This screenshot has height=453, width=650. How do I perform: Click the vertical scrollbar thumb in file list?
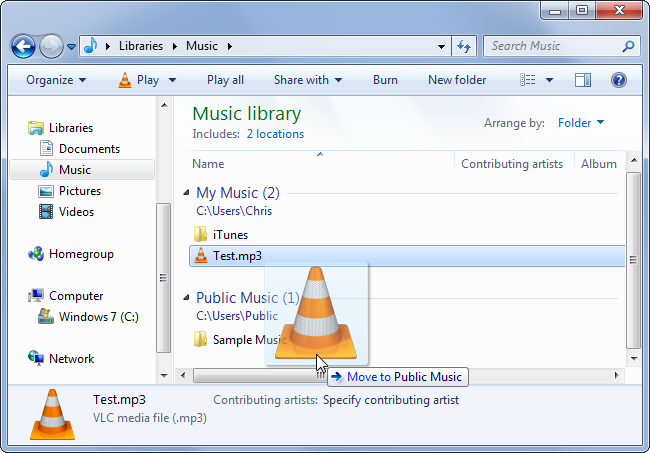(x=633, y=260)
